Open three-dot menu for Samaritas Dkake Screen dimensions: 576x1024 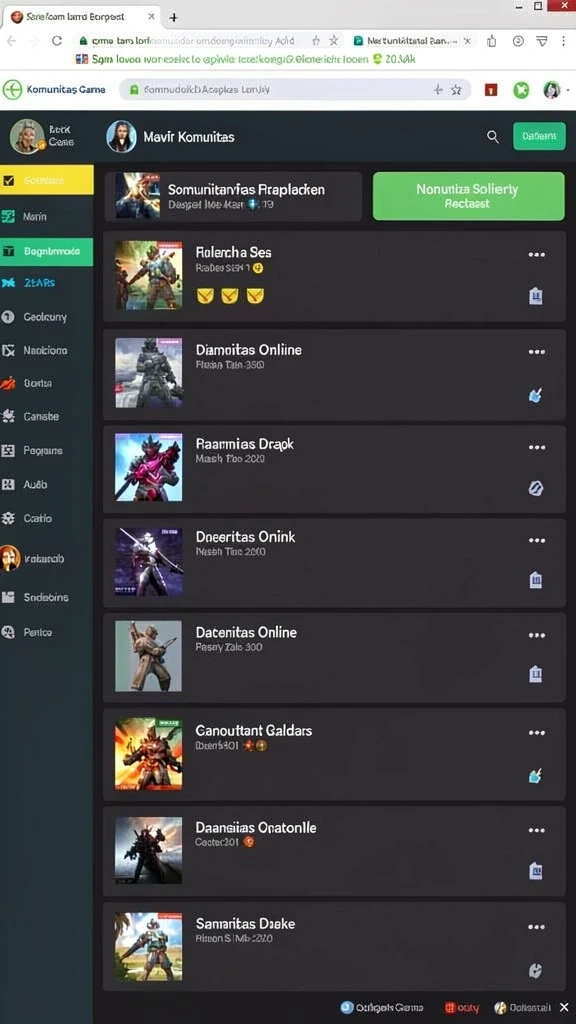coord(537,927)
